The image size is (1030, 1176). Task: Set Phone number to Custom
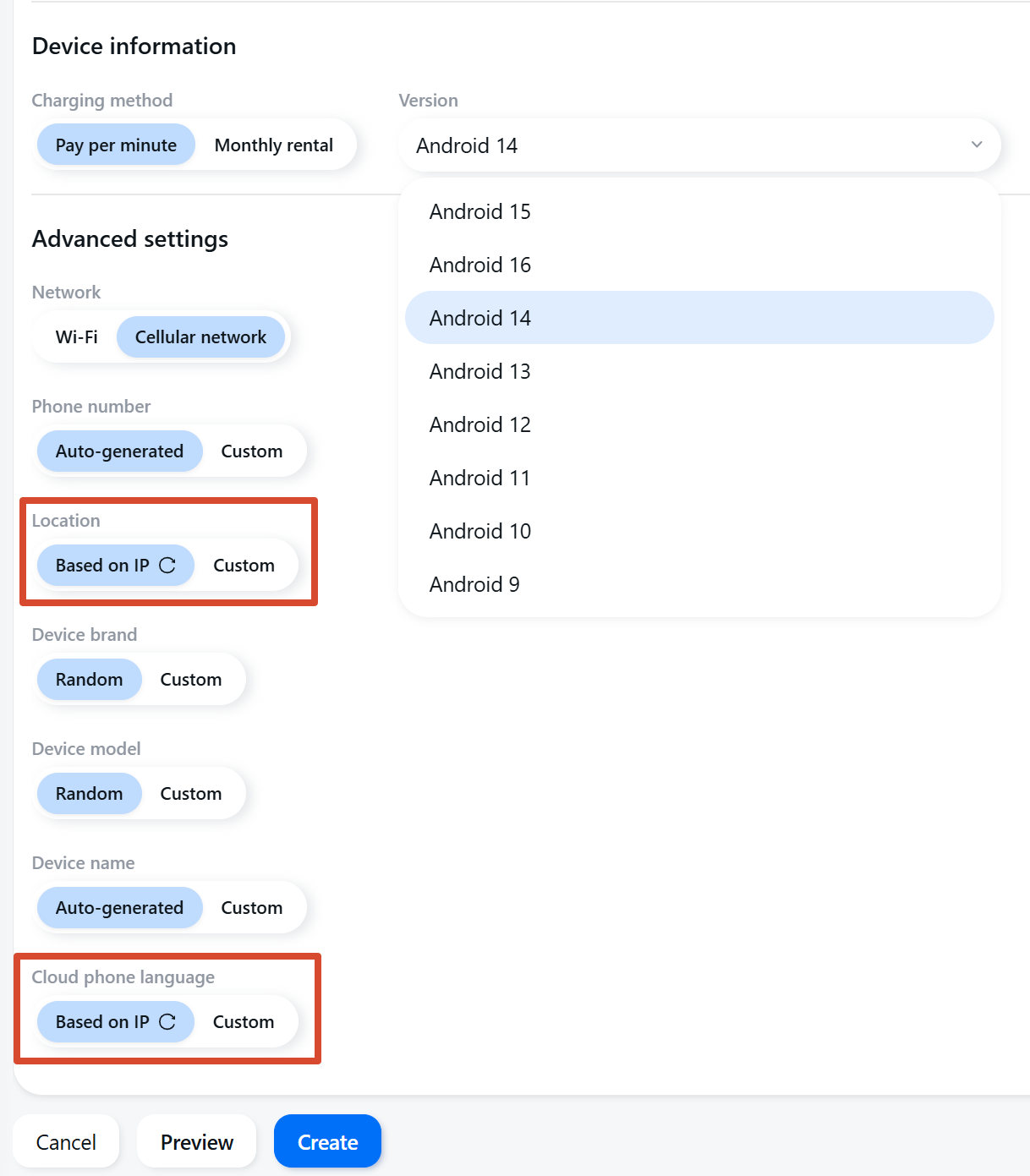point(252,451)
